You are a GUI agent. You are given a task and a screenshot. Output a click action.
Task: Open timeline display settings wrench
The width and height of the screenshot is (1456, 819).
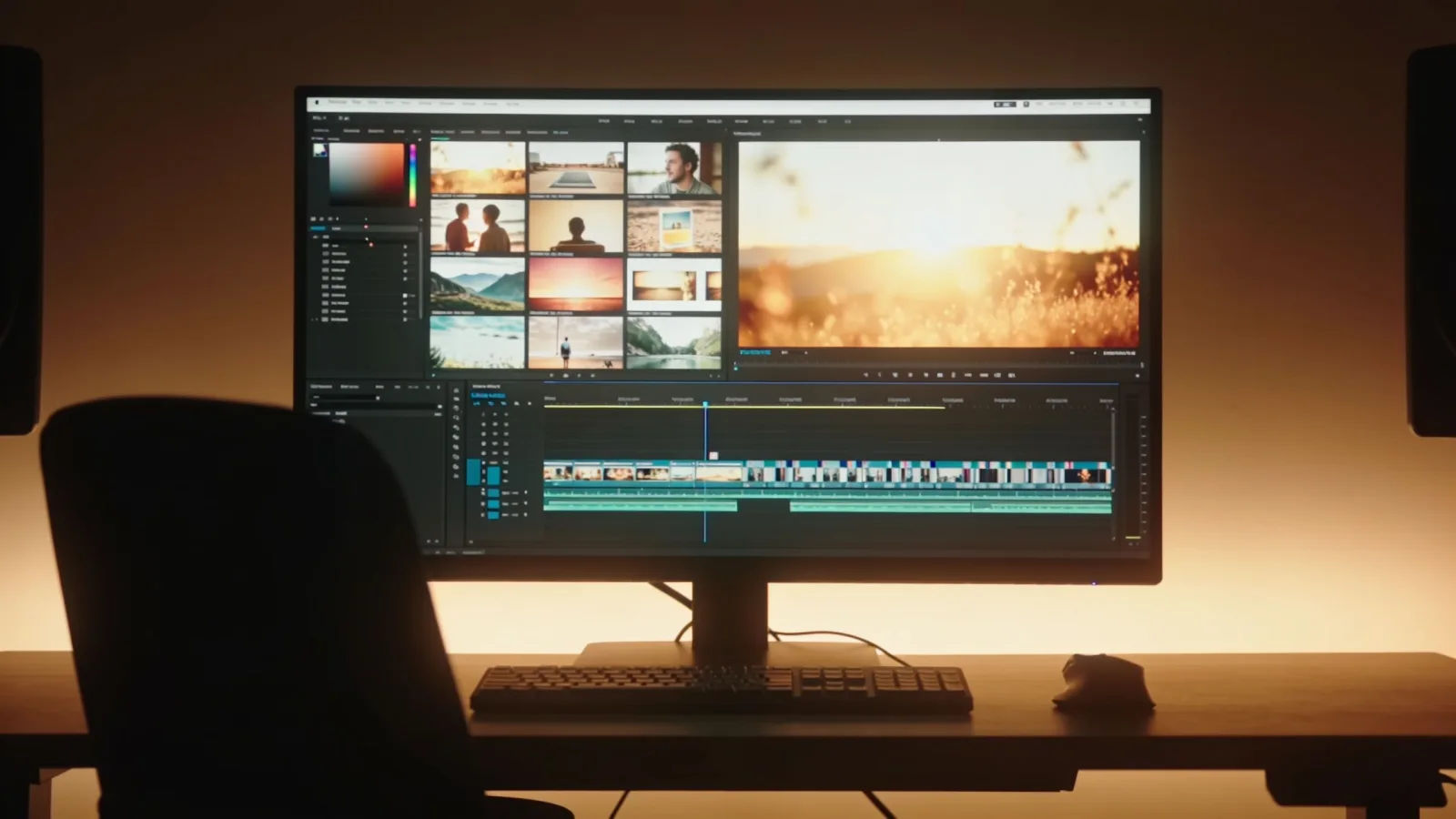530,403
